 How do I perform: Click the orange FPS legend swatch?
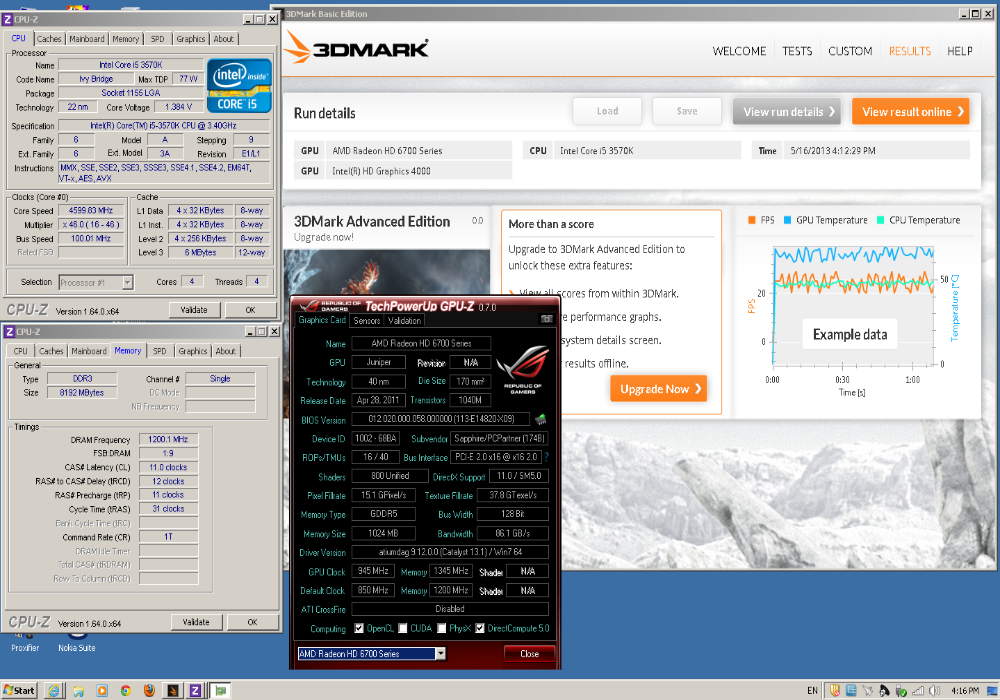point(751,220)
